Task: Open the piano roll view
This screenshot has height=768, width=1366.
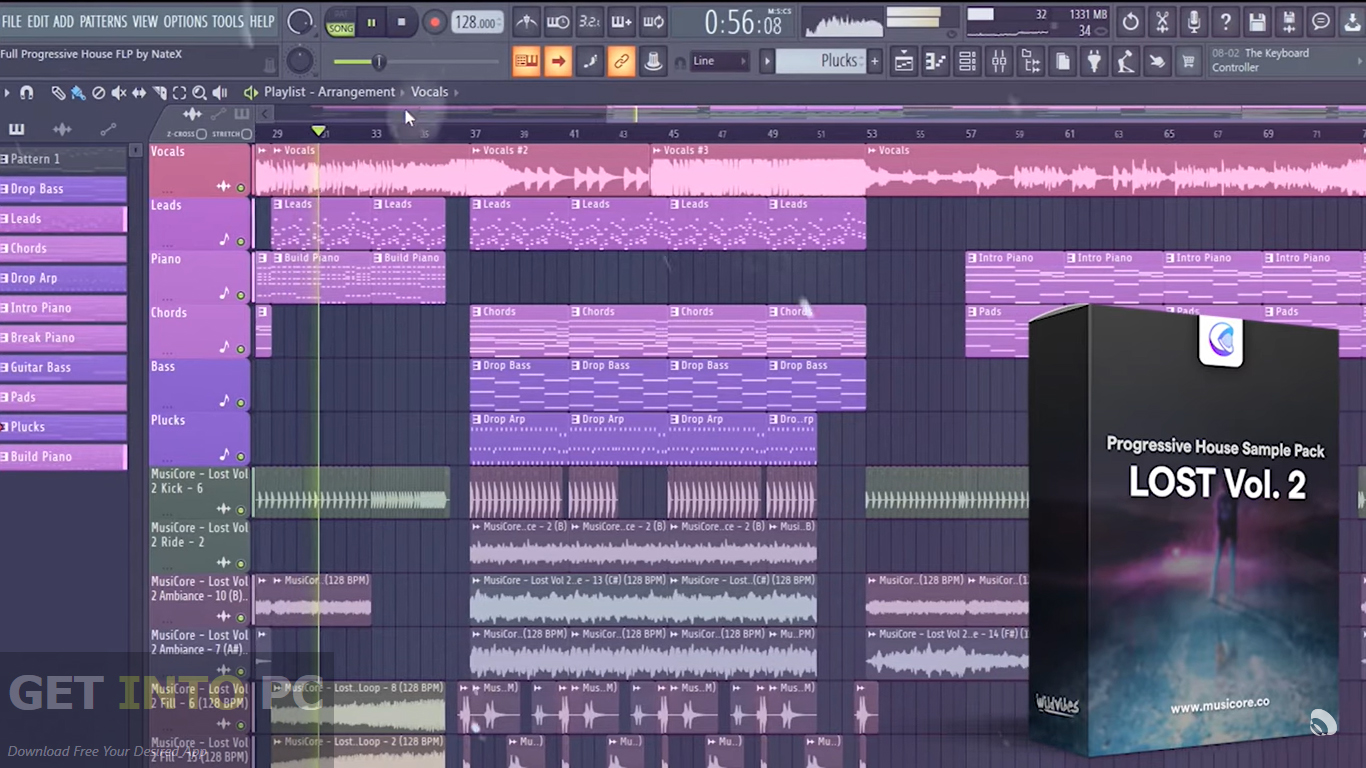Action: (x=936, y=62)
